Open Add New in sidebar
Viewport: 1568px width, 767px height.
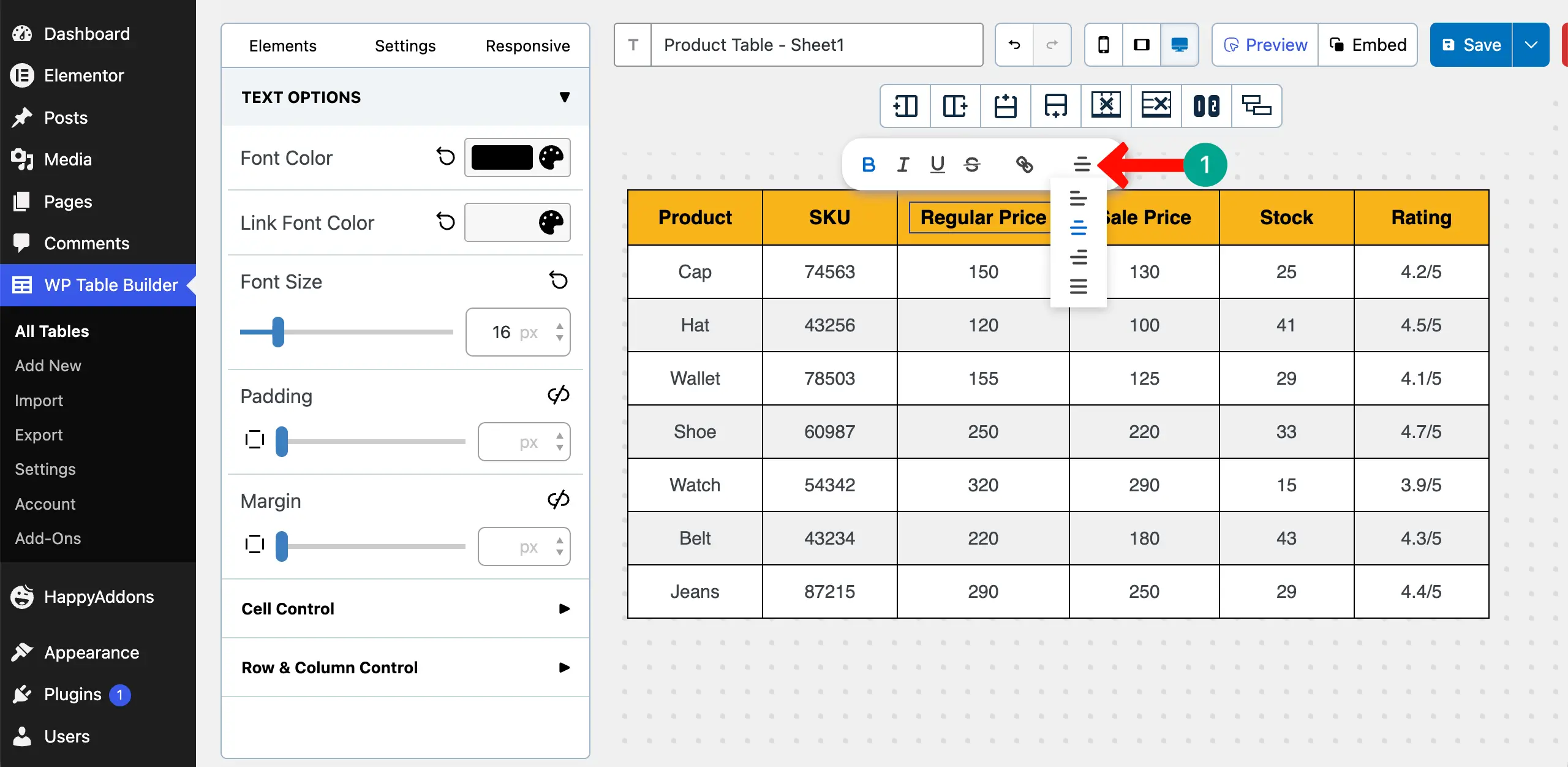point(48,366)
